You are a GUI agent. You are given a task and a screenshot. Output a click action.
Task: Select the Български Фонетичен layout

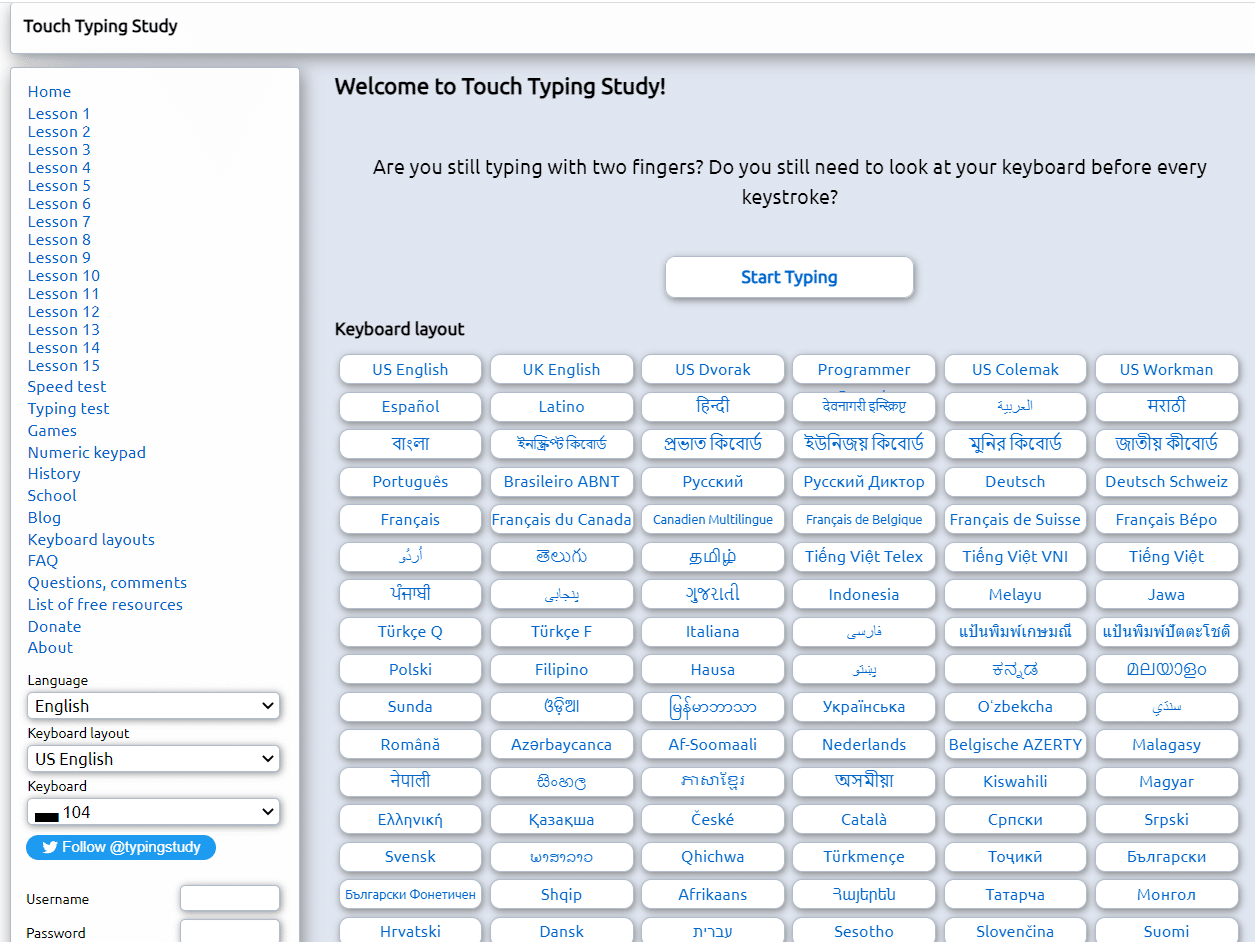click(x=410, y=894)
